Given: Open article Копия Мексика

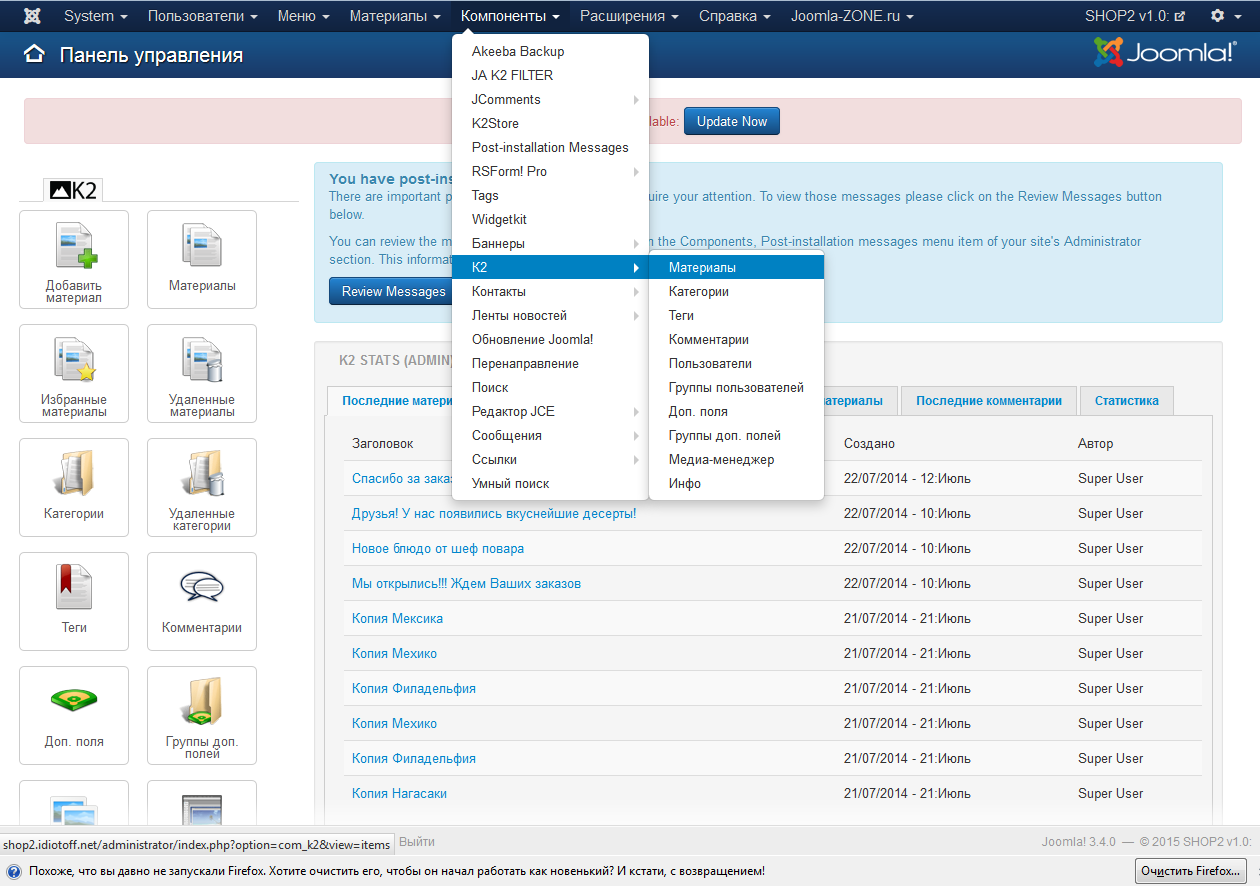Looking at the screenshot, I should pyautogui.click(x=397, y=618).
